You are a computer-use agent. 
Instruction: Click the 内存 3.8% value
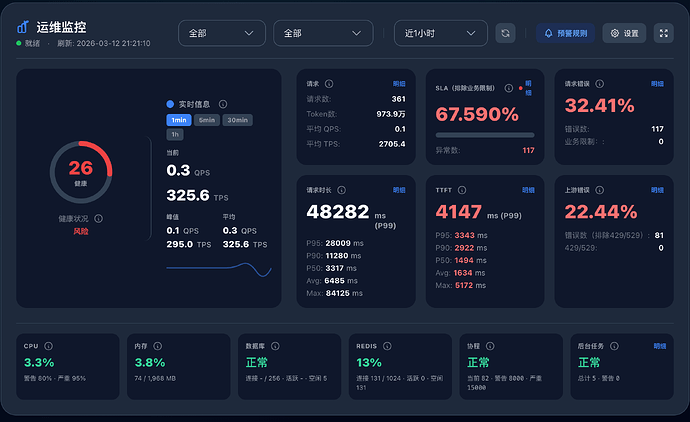pyautogui.click(x=150, y=363)
